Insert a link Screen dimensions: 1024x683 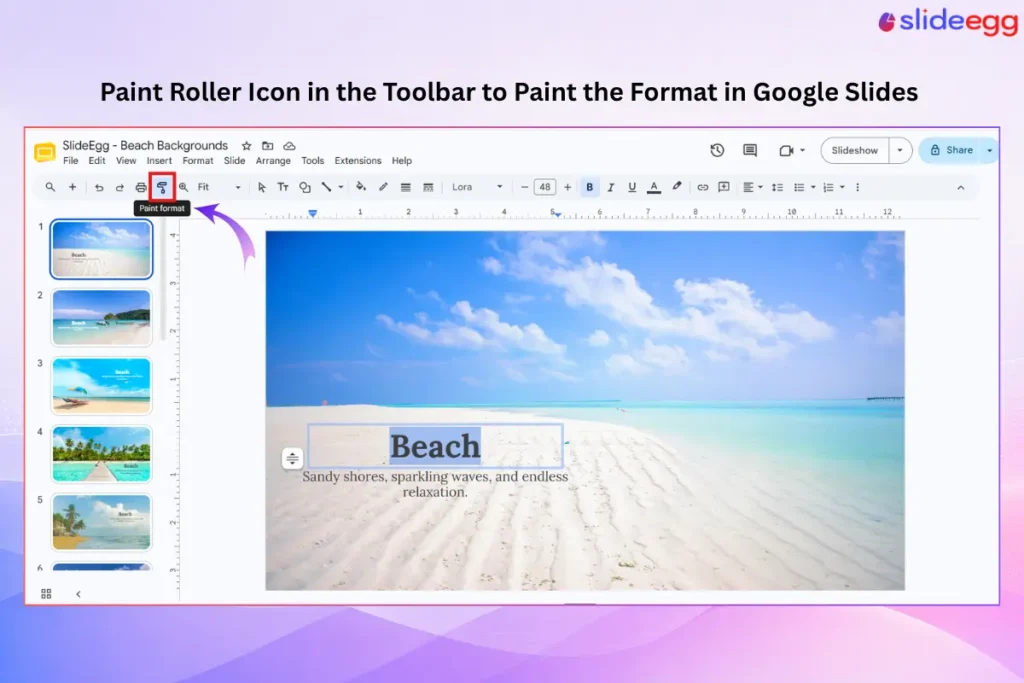(703, 187)
